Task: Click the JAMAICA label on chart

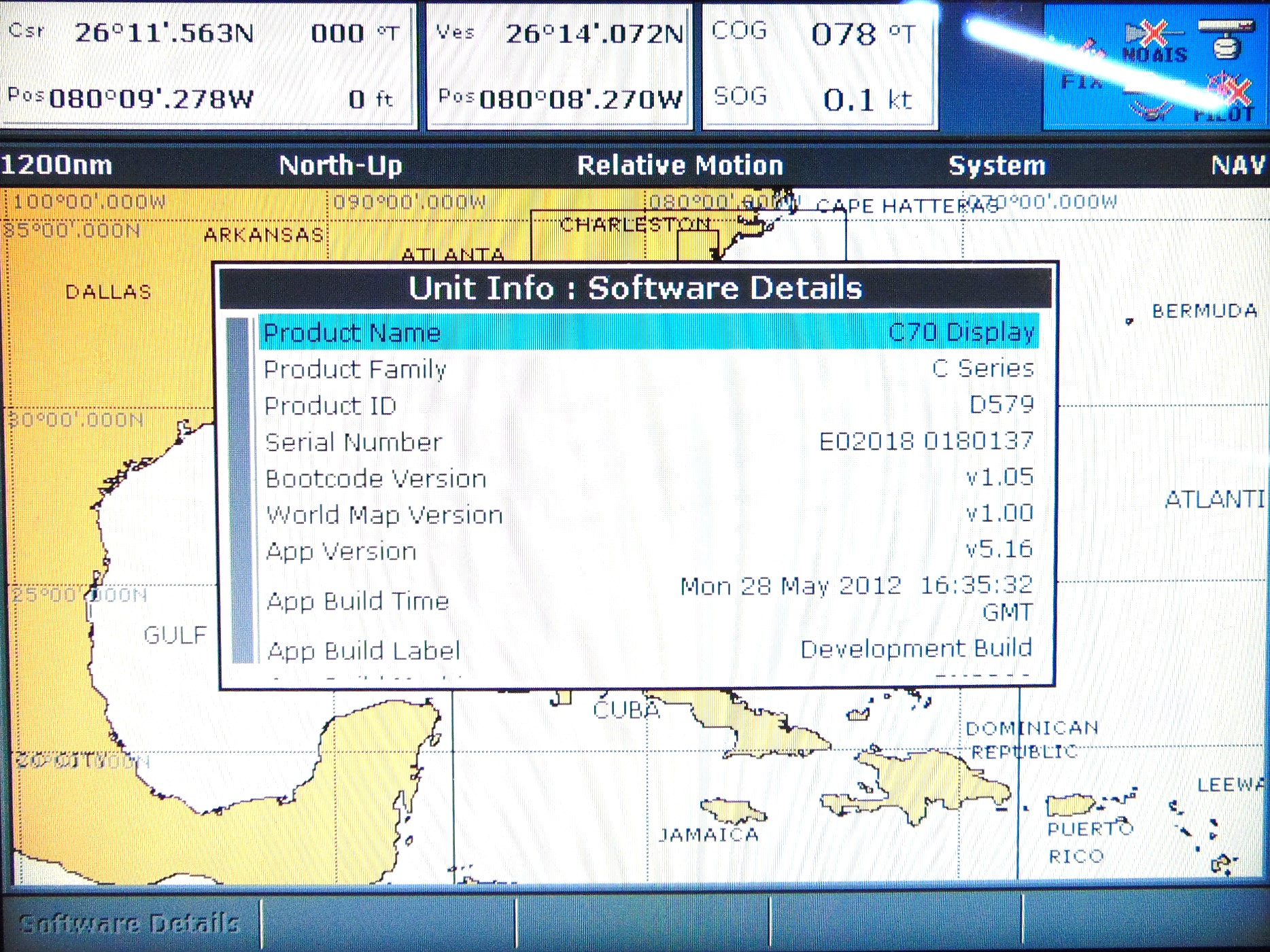Action: tap(708, 834)
